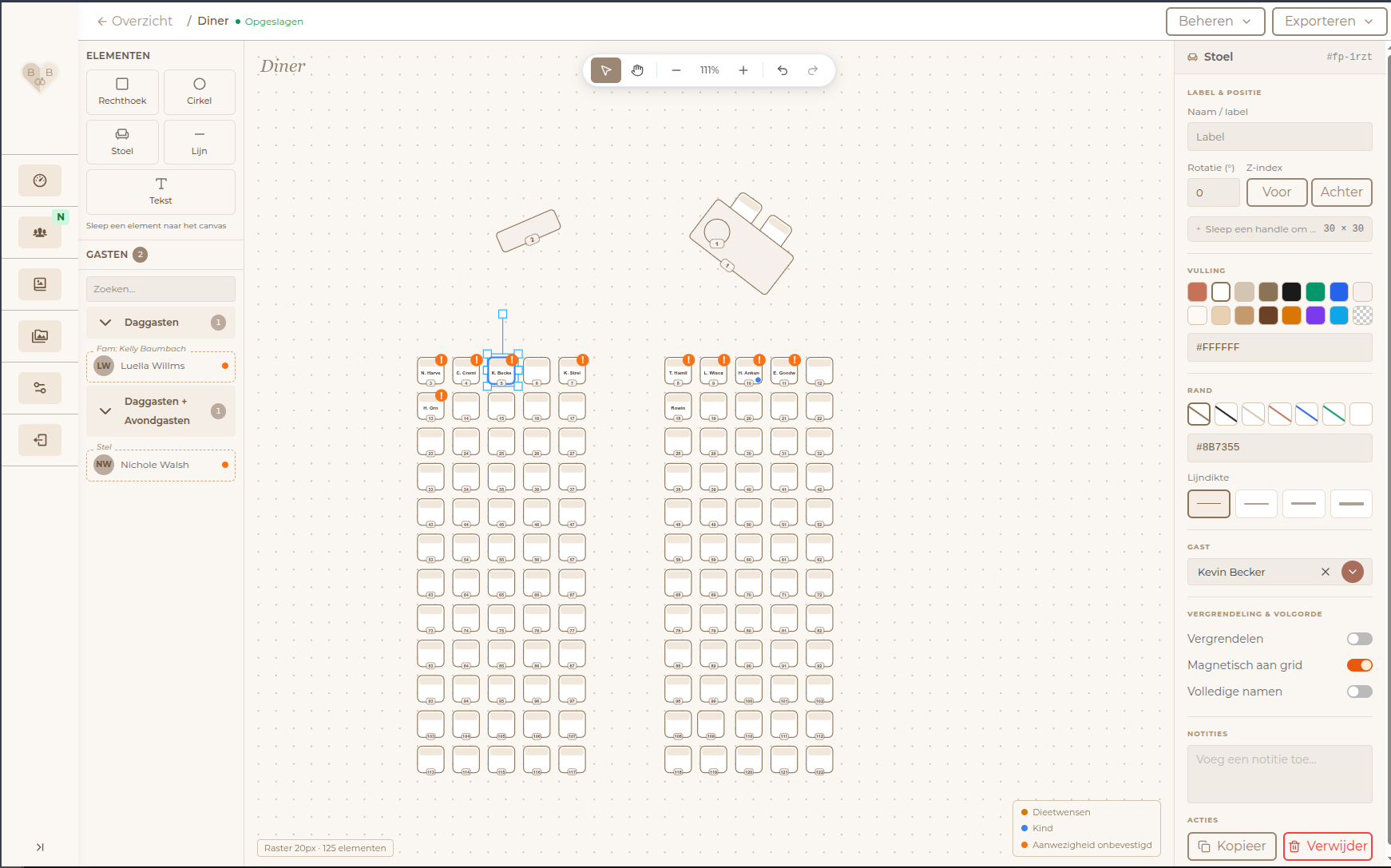Choose the blue border style swatch

[x=1306, y=414]
